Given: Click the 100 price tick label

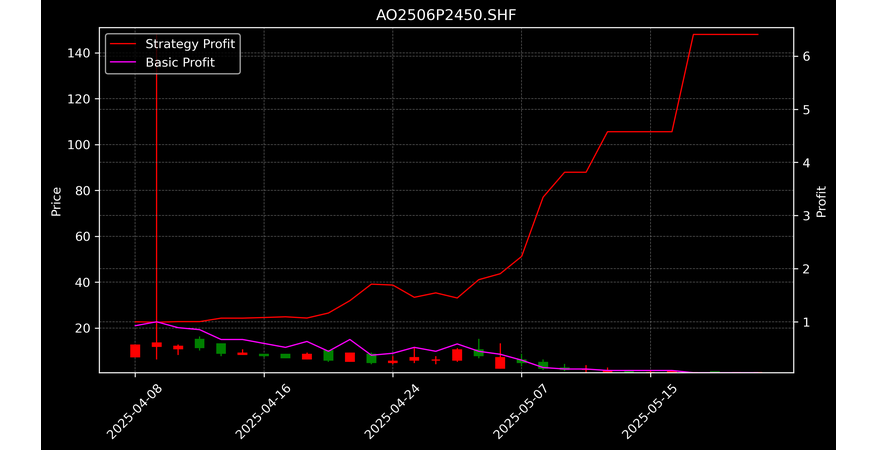Looking at the screenshot, I should pyautogui.click(x=81, y=145).
